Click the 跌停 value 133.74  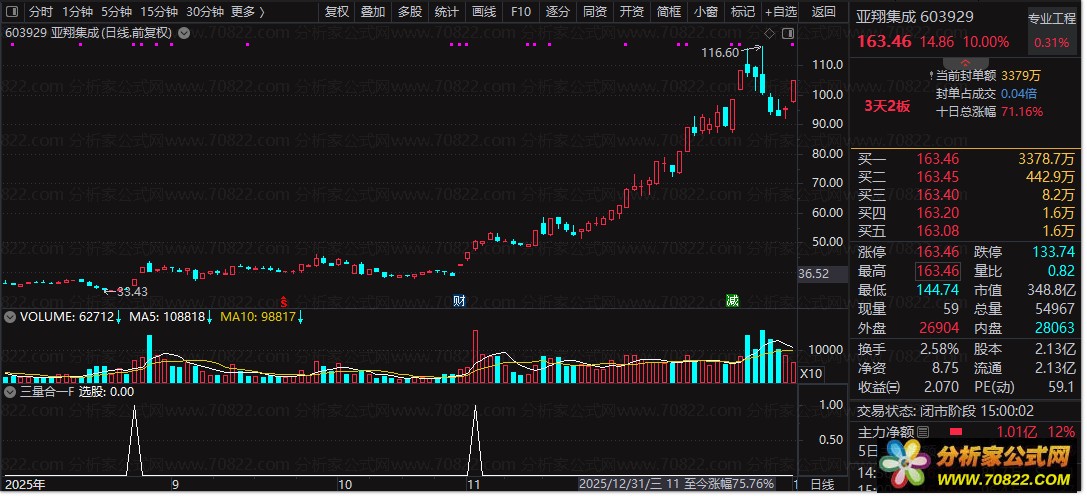coord(1053,252)
